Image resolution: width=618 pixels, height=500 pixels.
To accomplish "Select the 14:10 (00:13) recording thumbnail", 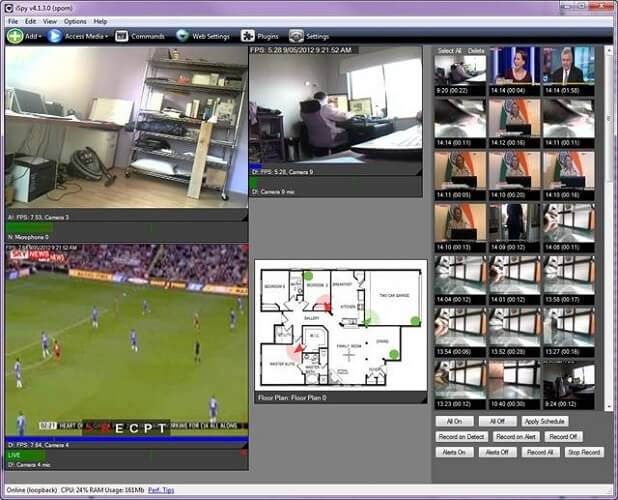I will click(x=460, y=228).
